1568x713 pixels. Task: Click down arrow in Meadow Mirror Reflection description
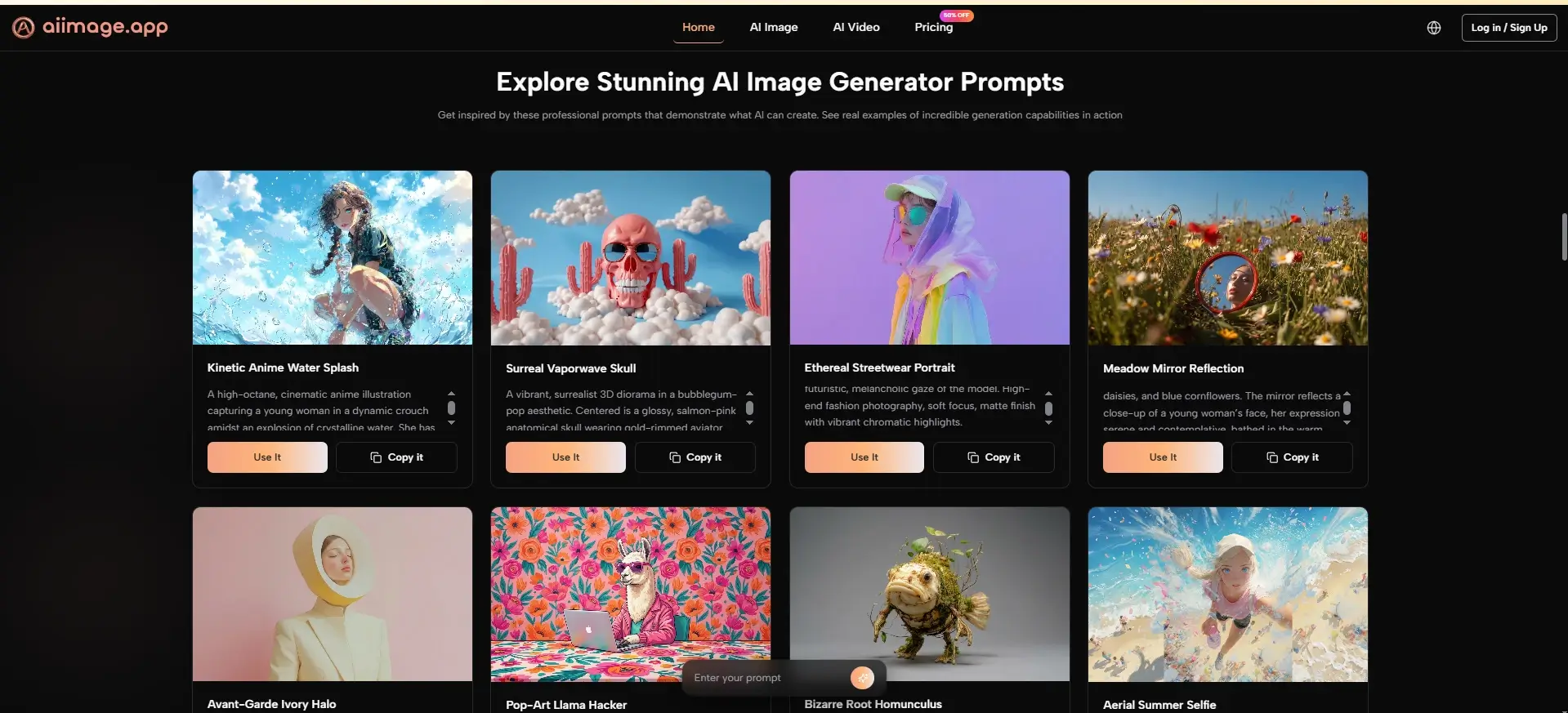point(1347,423)
